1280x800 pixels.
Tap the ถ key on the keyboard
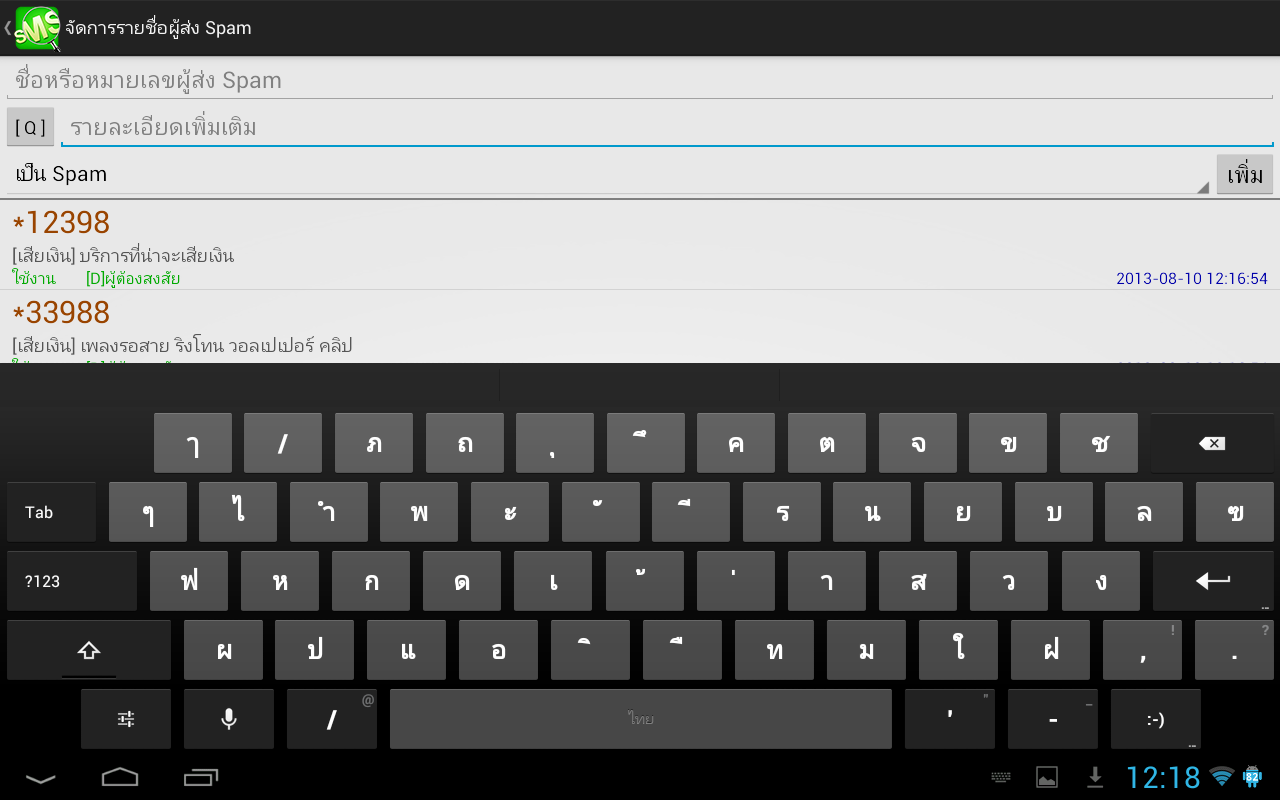click(x=465, y=443)
